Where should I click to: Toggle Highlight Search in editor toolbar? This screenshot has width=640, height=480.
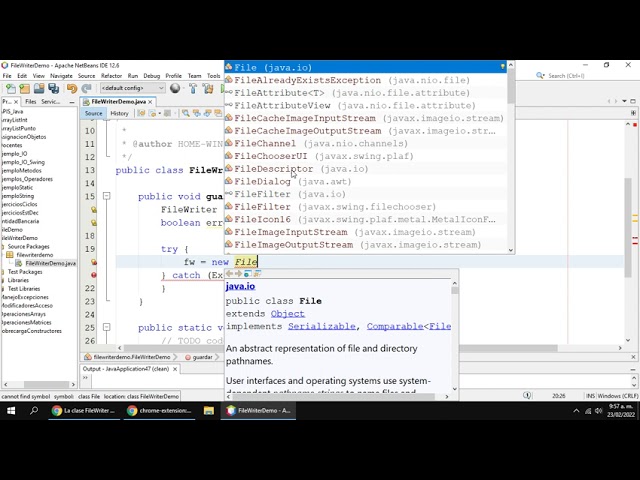click(218, 113)
